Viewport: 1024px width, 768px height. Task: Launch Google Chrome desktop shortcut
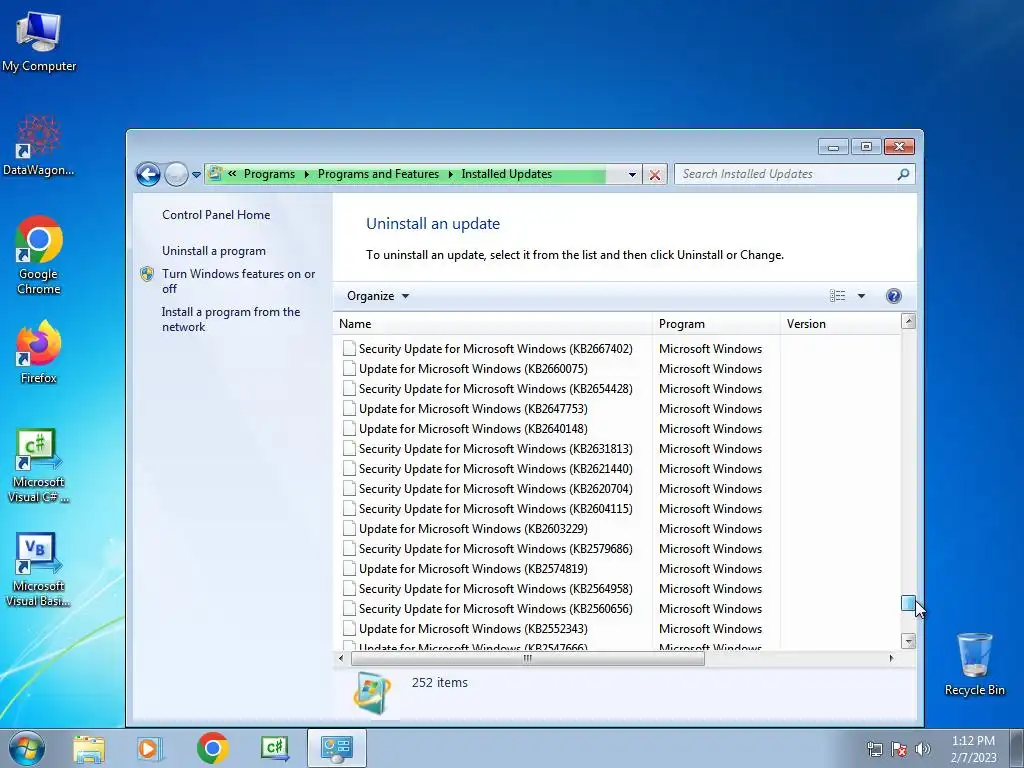click(x=39, y=255)
